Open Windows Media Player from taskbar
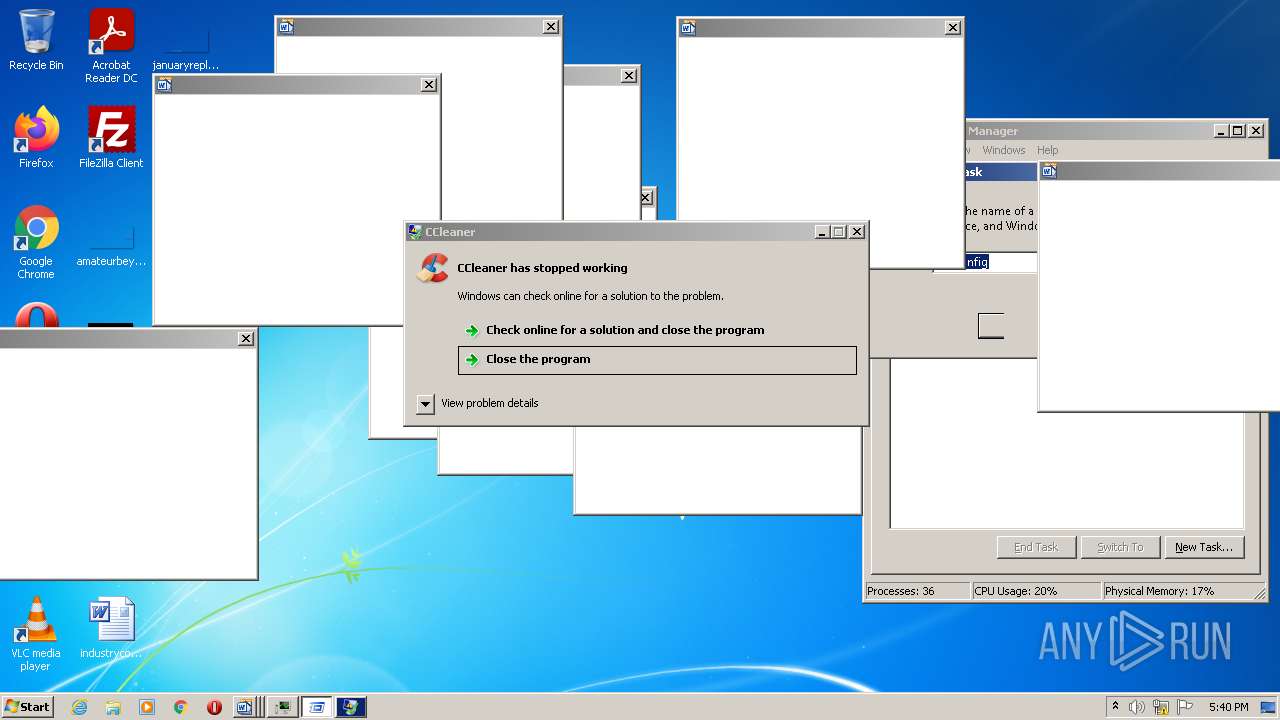 click(147, 707)
